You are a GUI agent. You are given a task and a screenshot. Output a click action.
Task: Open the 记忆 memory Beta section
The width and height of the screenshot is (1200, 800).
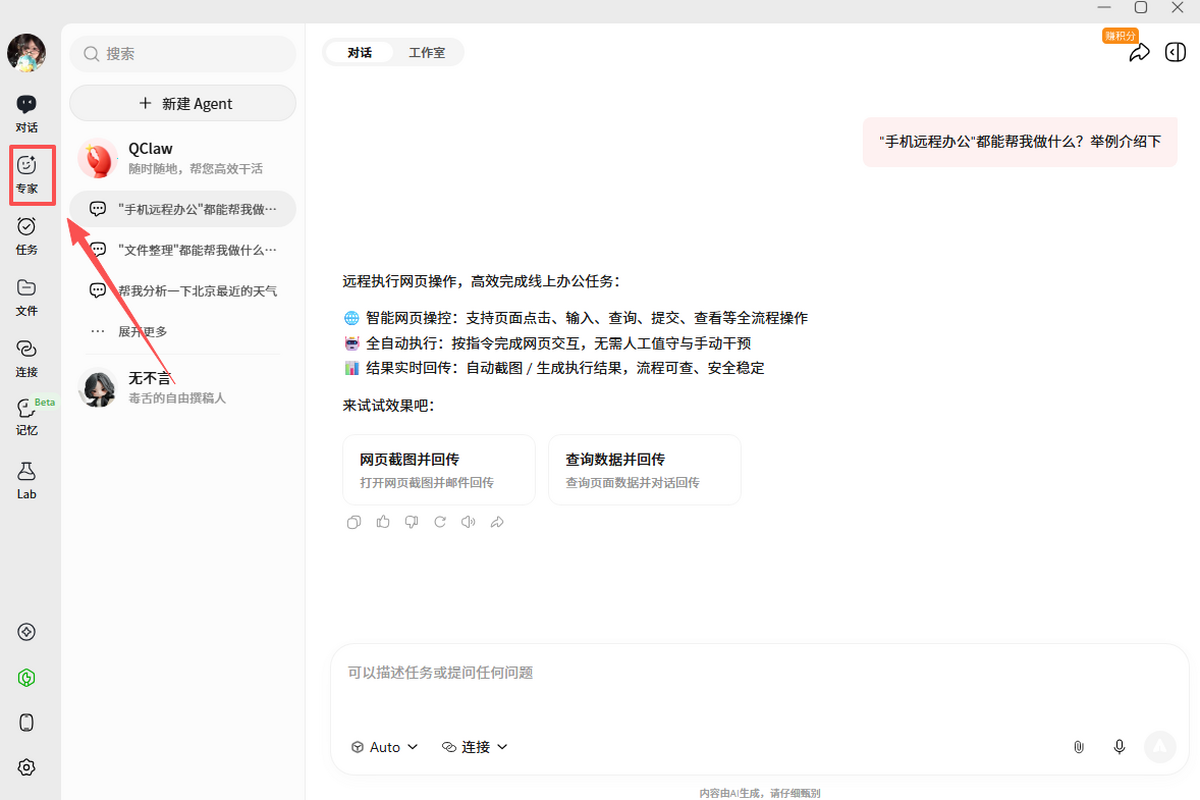click(27, 417)
